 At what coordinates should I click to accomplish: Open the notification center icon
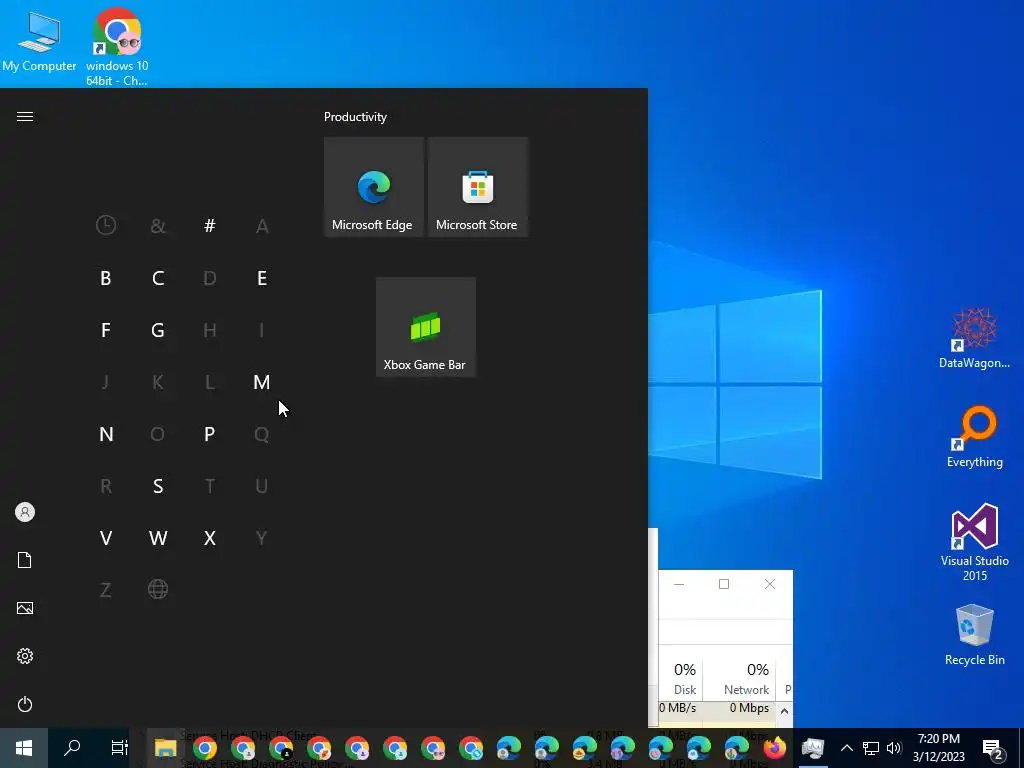[x=993, y=748]
